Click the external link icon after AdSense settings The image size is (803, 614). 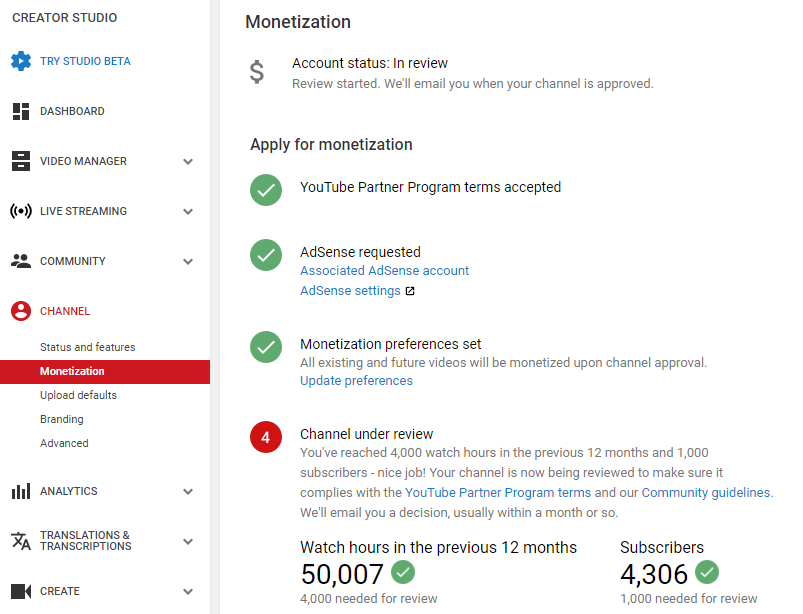[x=410, y=291]
